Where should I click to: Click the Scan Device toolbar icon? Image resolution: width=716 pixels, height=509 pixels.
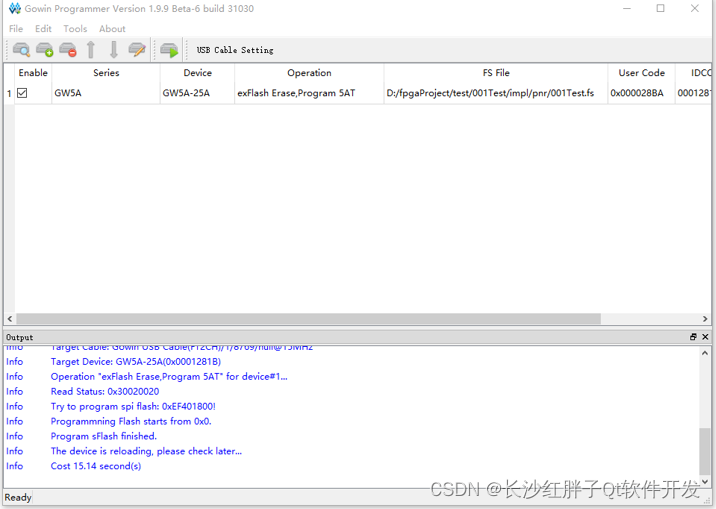(21, 49)
